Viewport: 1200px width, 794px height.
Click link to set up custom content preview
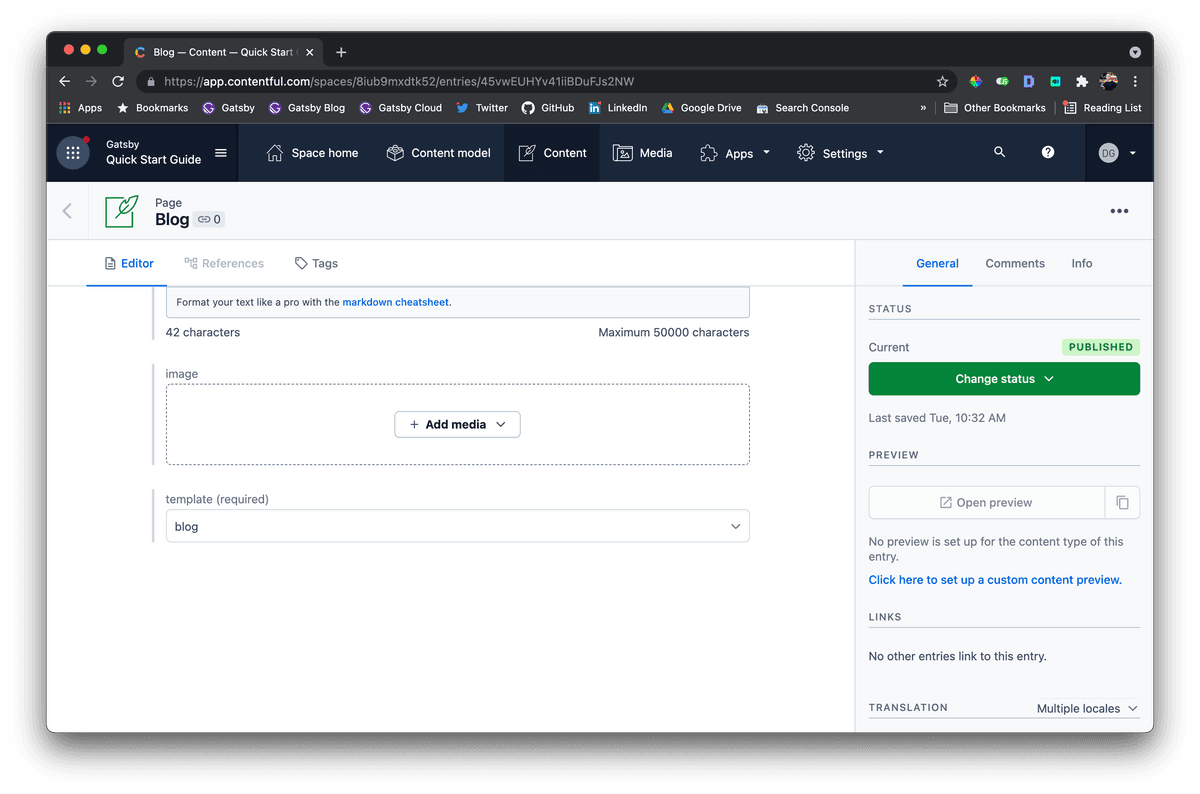(995, 580)
